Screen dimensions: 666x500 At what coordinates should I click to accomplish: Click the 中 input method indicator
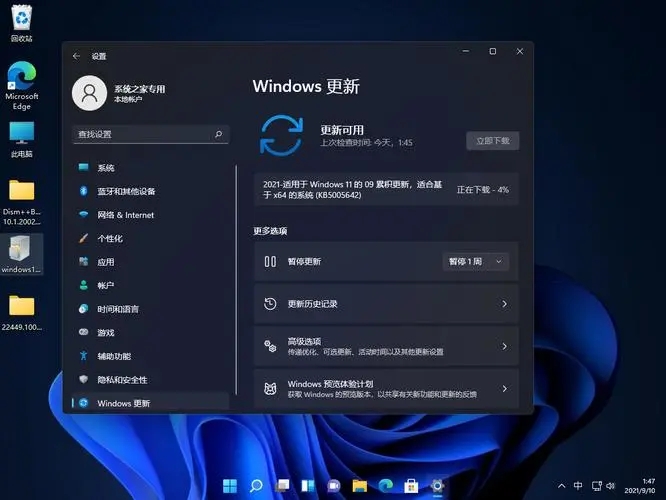click(x=578, y=485)
